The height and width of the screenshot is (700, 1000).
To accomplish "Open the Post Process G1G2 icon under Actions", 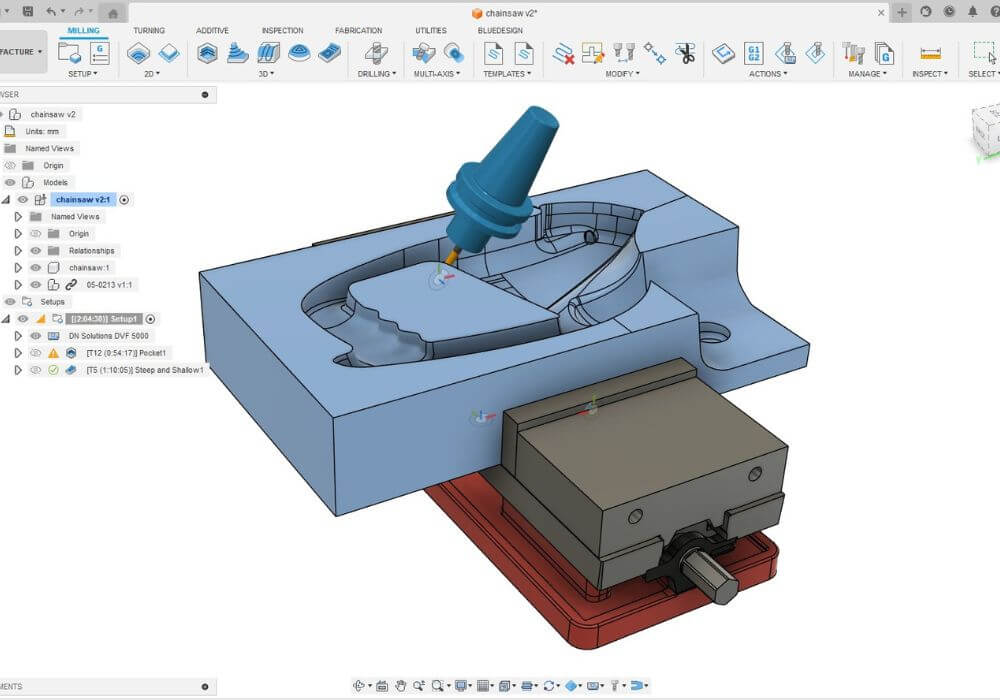I will pyautogui.click(x=753, y=53).
